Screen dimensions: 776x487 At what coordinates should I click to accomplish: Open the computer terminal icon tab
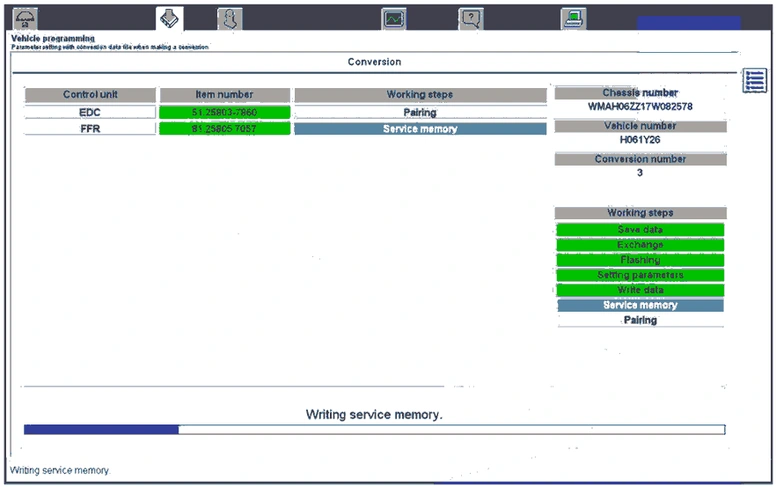pos(573,18)
